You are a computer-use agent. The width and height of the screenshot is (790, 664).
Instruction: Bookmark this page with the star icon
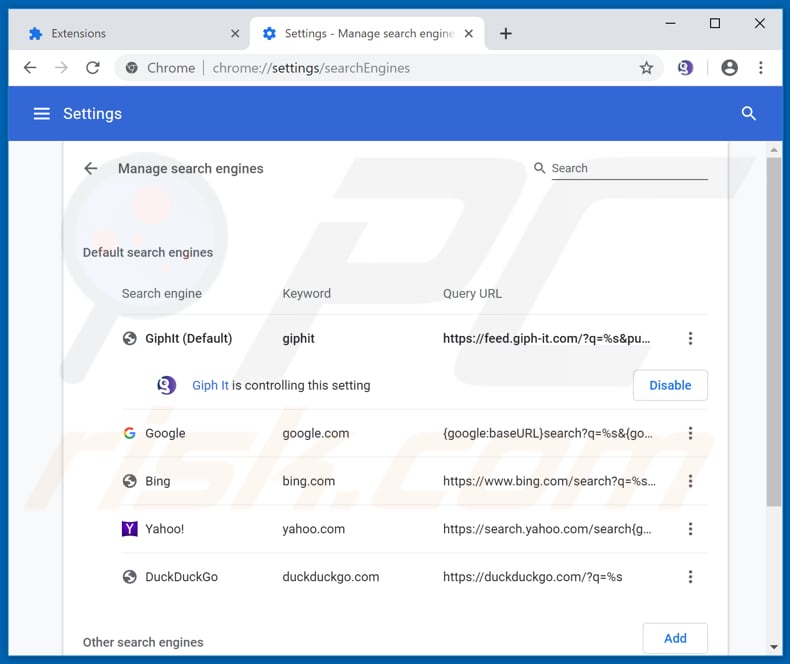pyautogui.click(x=646, y=68)
